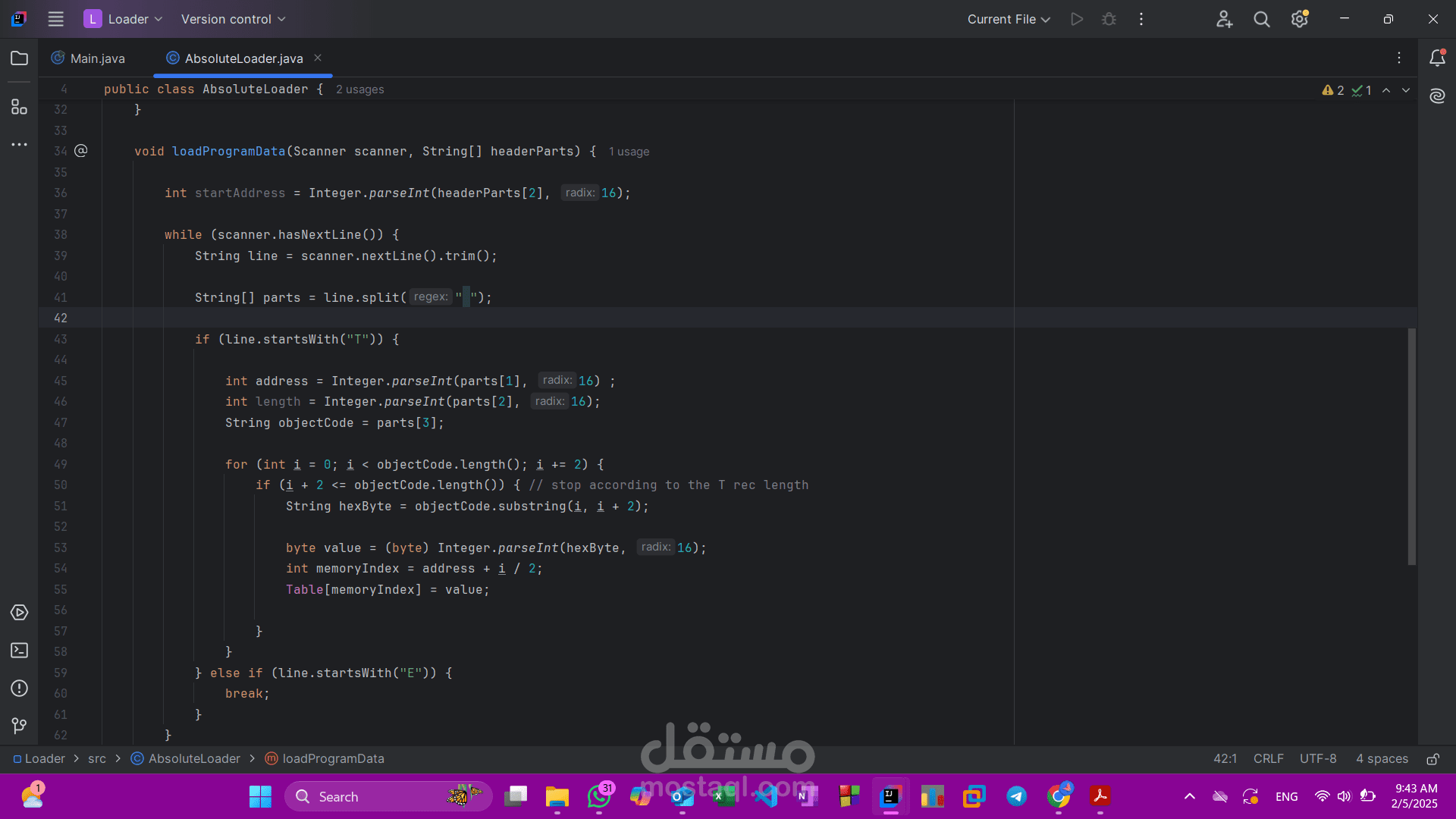Open the Git version control tool window
Image resolution: width=1456 pixels, height=819 pixels.
20,726
